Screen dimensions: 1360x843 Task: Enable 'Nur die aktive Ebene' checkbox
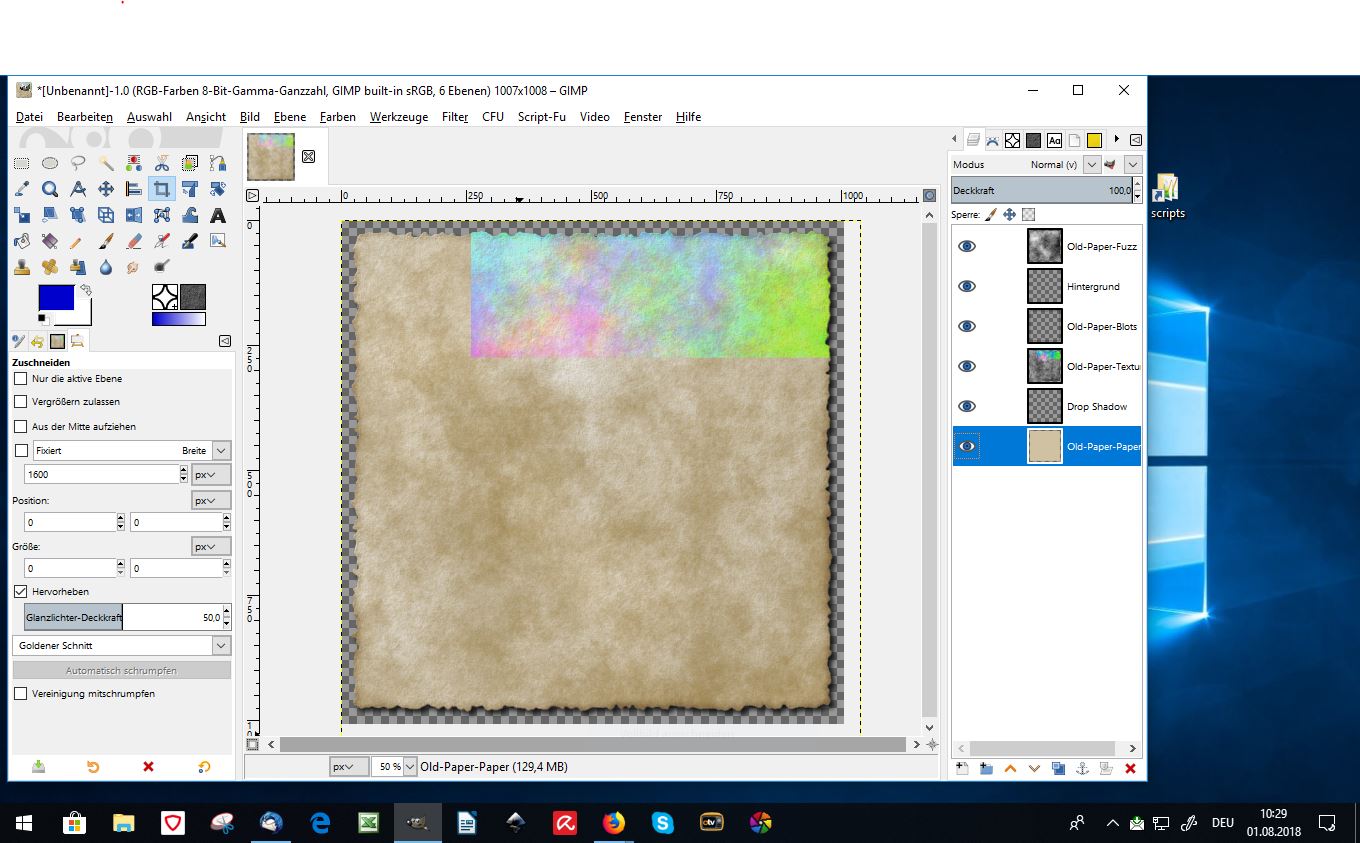point(20,379)
